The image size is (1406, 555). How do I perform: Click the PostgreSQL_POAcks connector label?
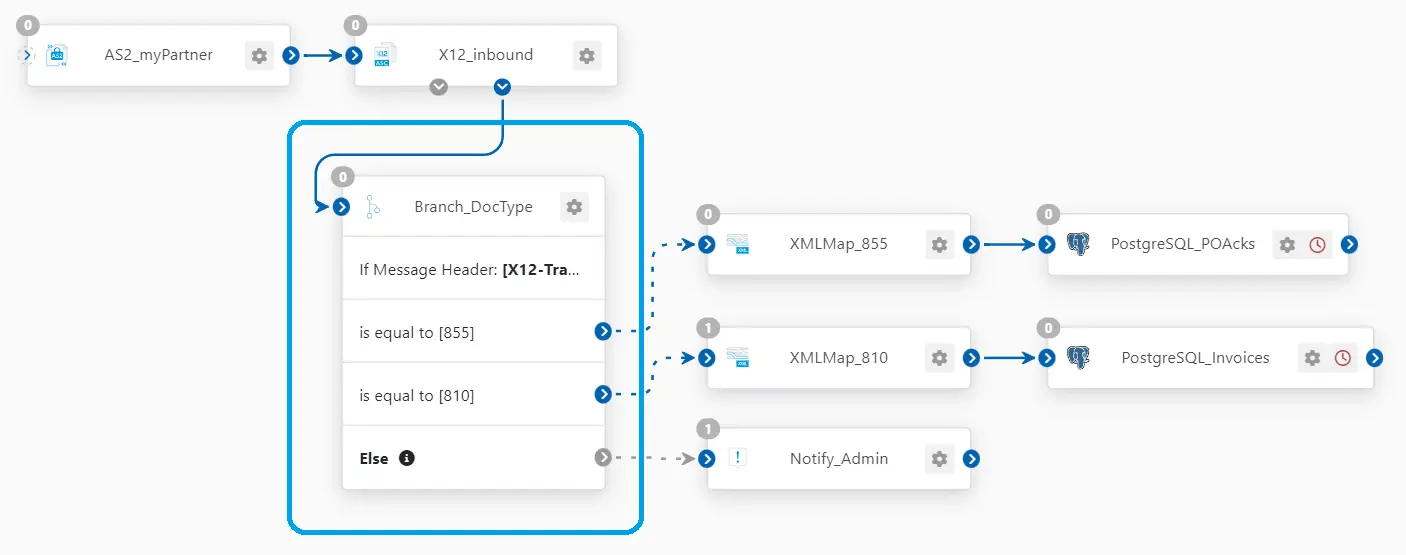(x=1182, y=244)
